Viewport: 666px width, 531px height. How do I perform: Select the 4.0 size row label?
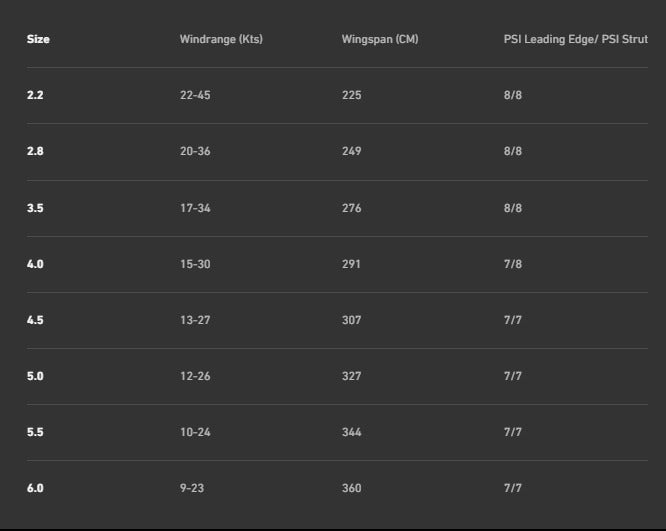tap(35, 264)
